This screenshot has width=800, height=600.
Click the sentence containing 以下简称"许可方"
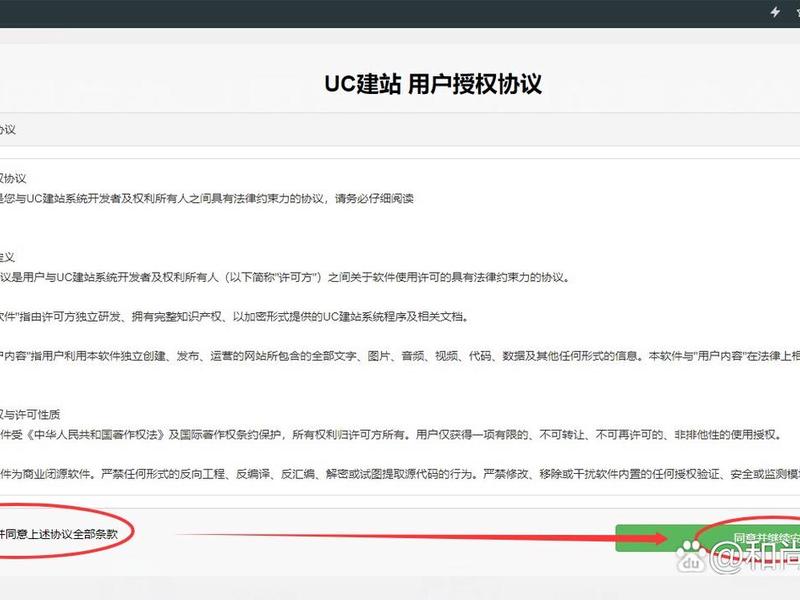284,277
